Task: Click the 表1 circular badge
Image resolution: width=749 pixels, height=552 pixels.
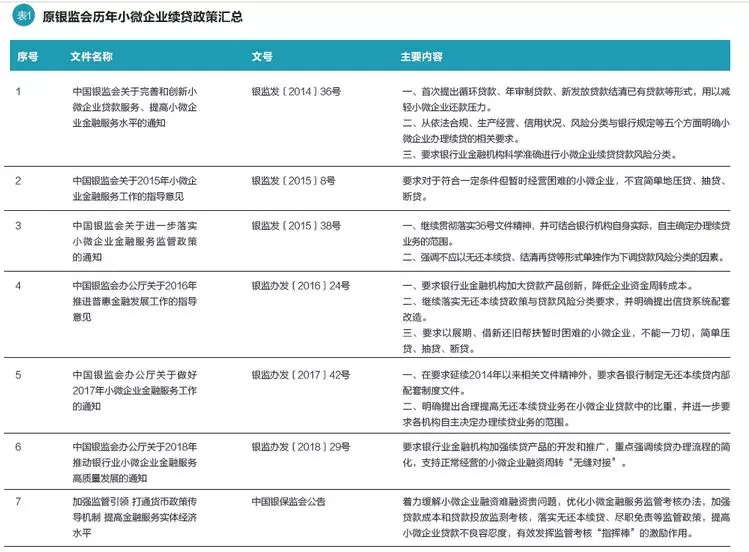Action: click(x=23, y=16)
